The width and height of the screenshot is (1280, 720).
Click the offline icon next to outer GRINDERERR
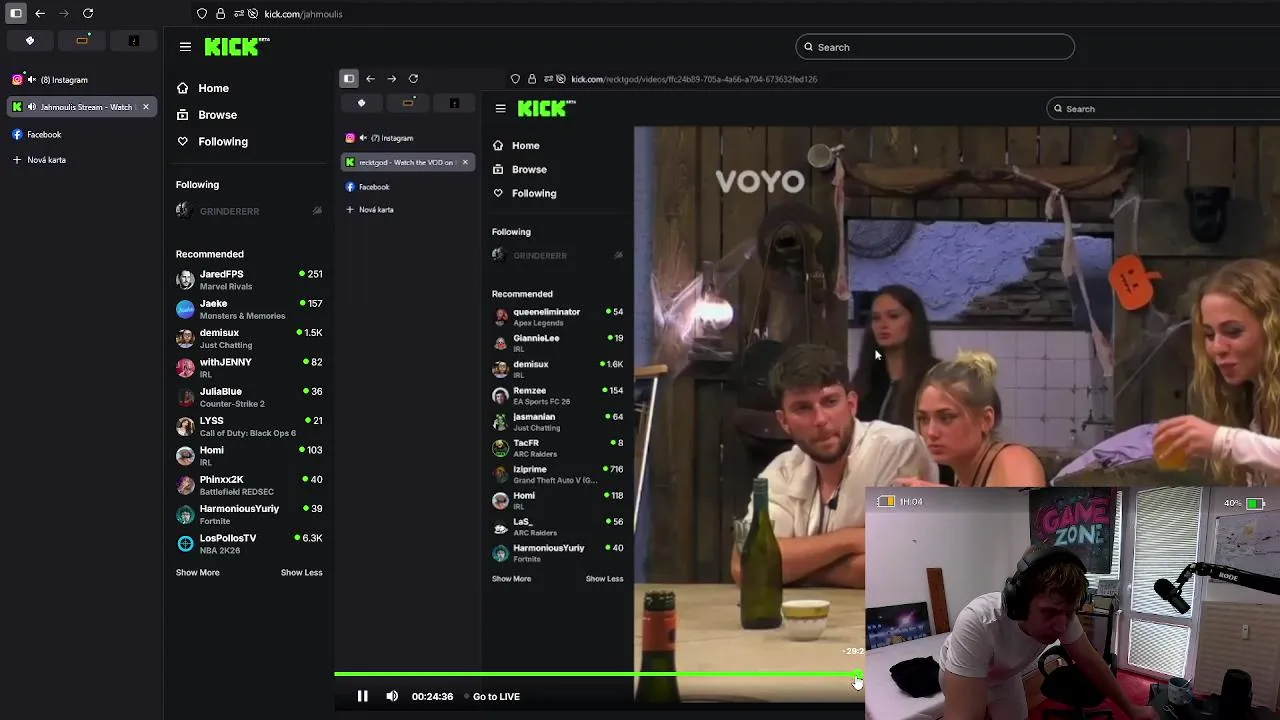coord(317,211)
